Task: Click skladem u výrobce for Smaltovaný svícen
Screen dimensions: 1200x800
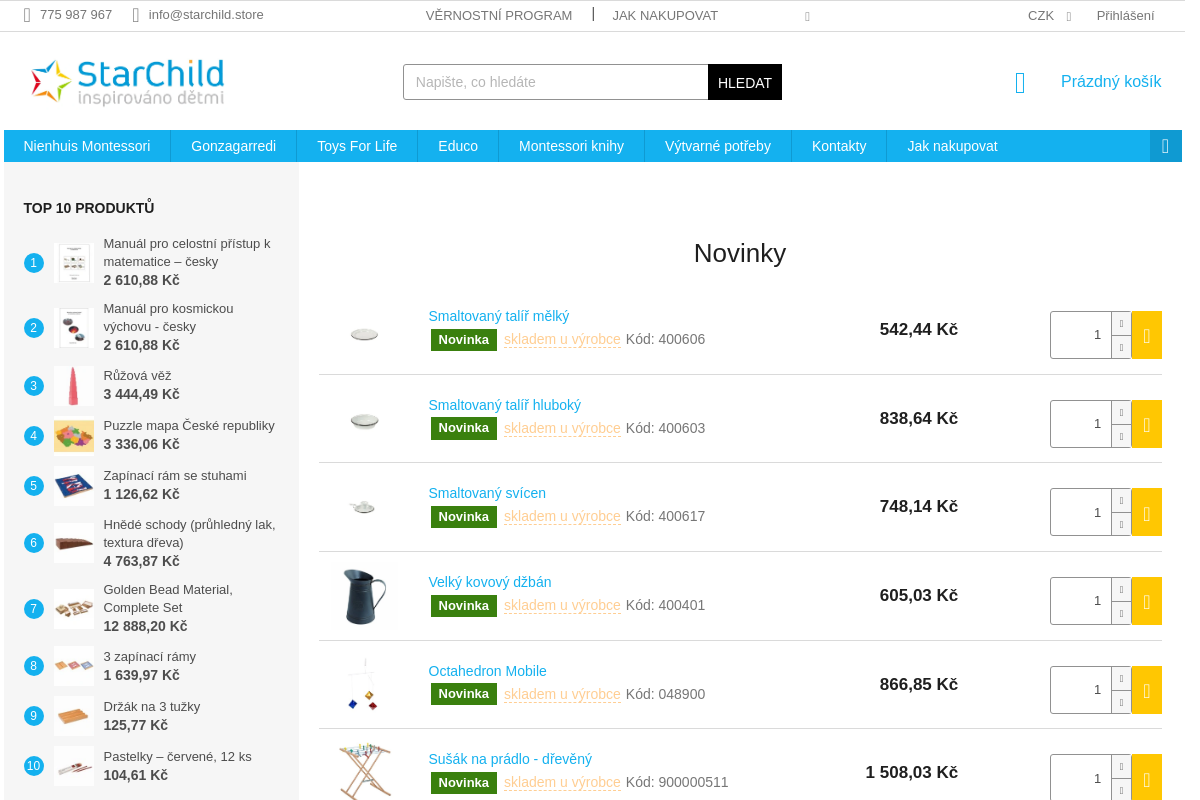Action: (562, 517)
